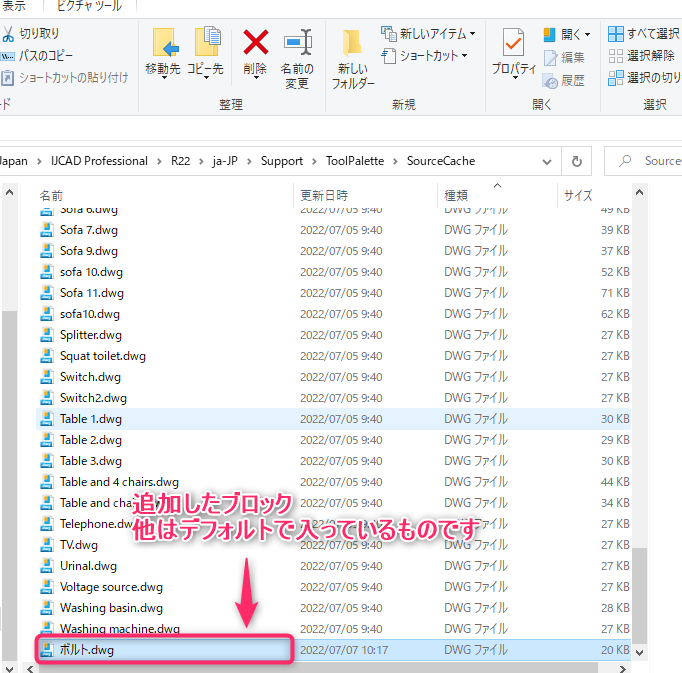Screen dimensions: 682x673
Task: Click the Refresh button beside address bar
Action: pos(577,161)
